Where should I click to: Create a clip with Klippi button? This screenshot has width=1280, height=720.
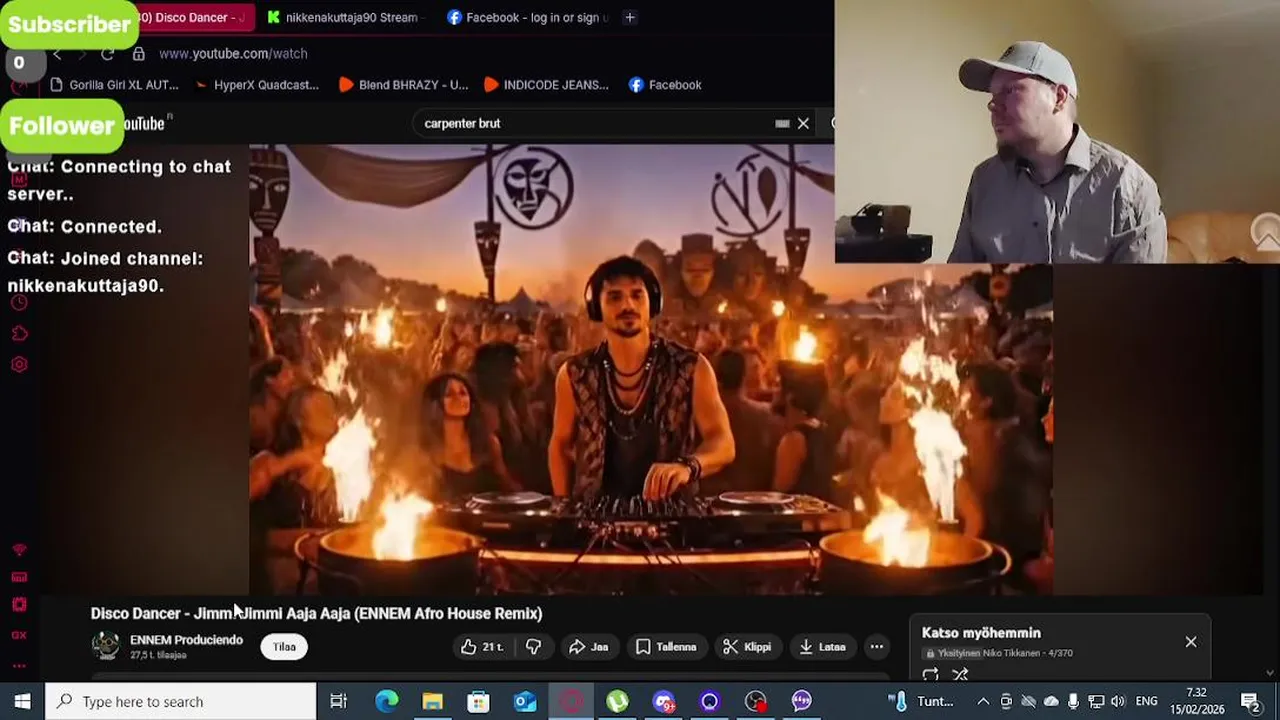[747, 647]
